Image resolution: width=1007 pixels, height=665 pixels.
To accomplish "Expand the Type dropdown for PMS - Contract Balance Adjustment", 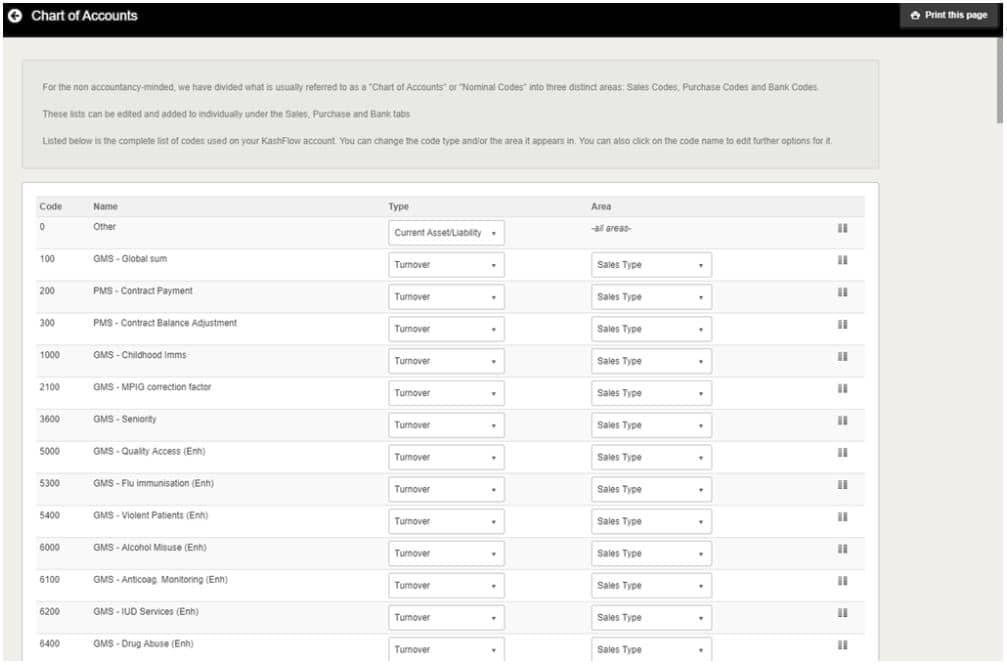I will (446, 329).
